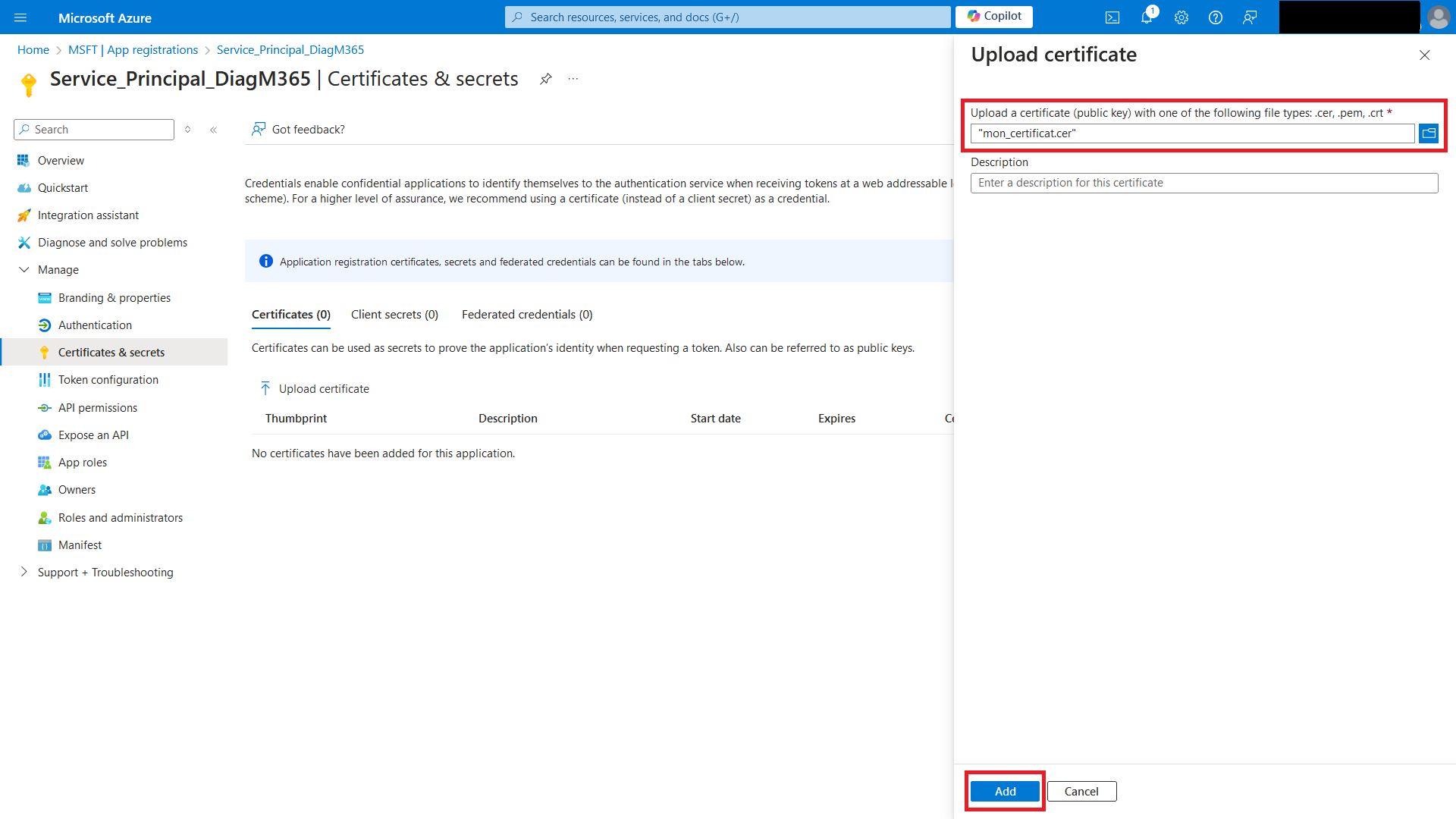Click the Cancel button

1081,791
